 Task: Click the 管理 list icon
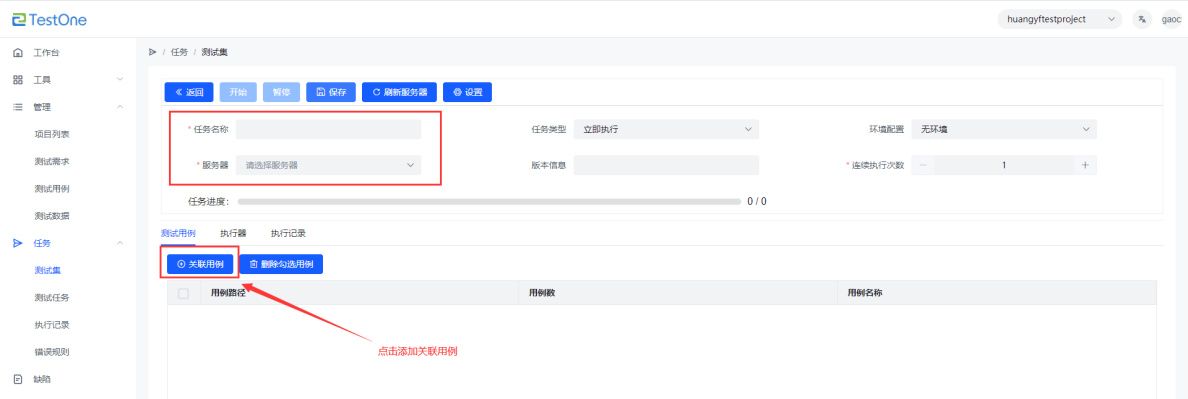pos(18,108)
